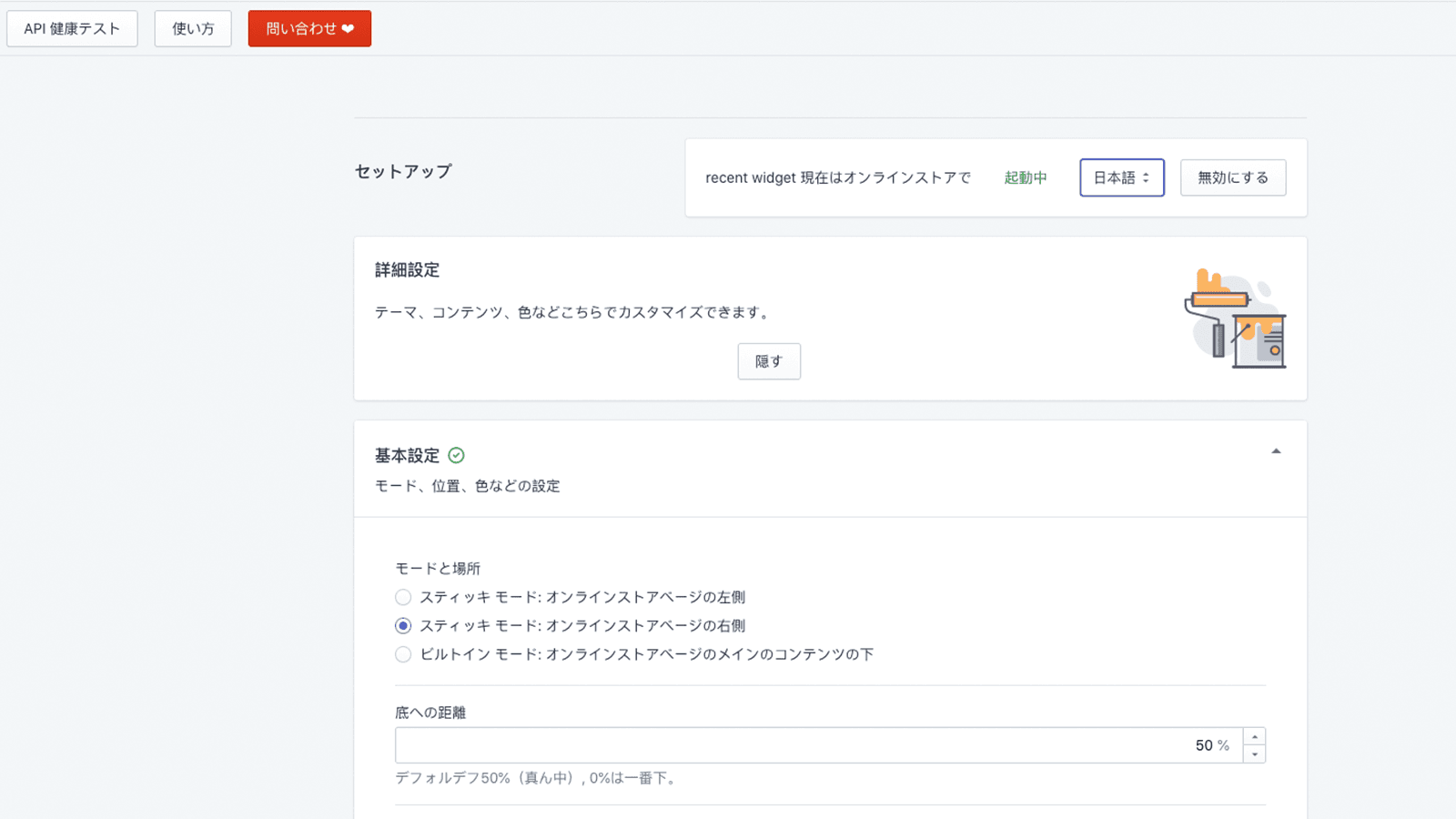Open the 使い方 help page

[192, 28]
